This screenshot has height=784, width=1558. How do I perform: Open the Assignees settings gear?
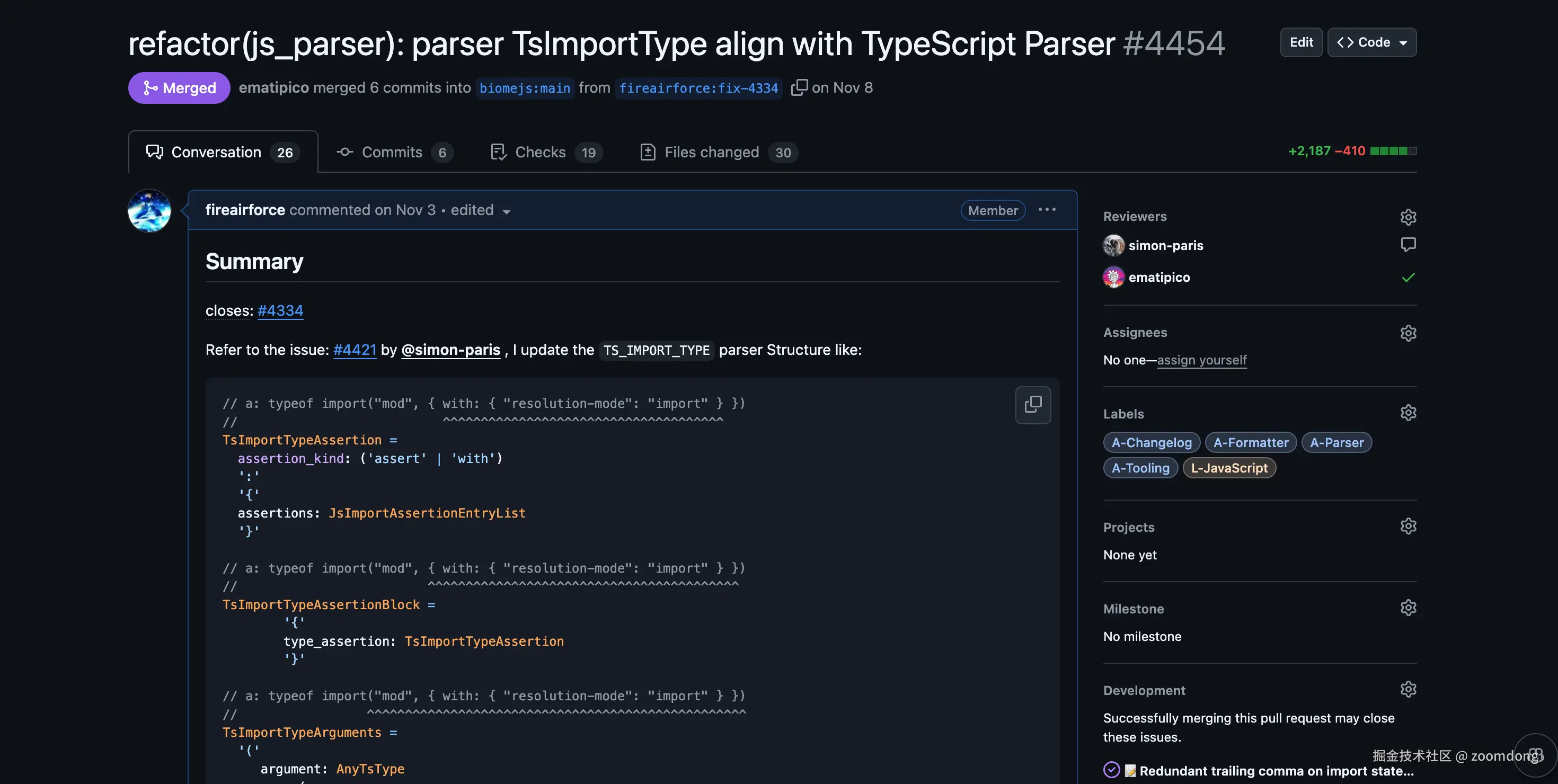(1408, 333)
